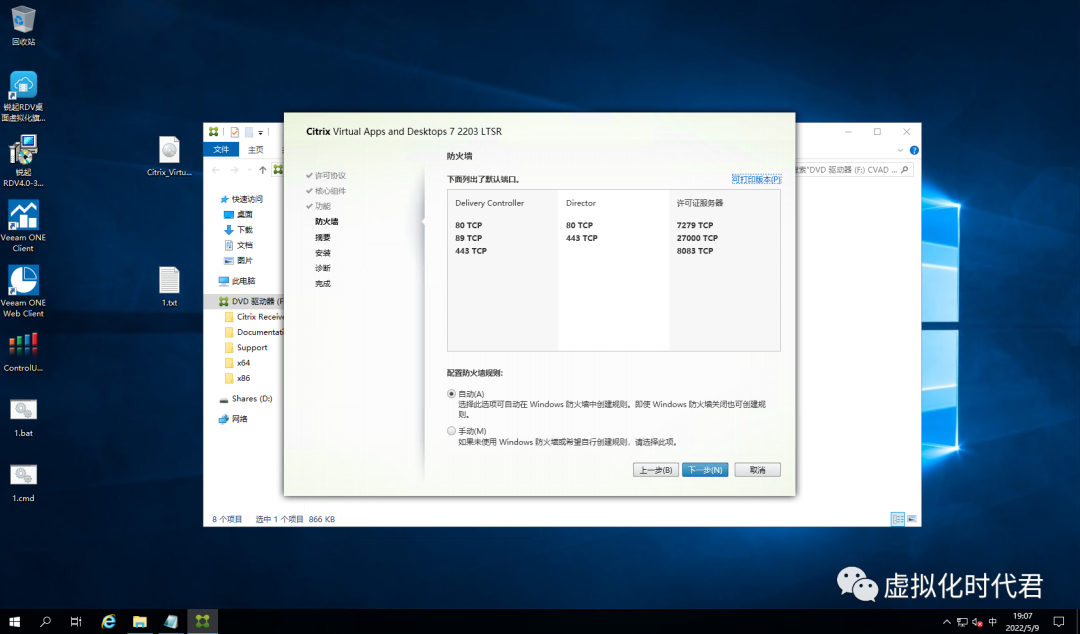Open the notepad-like app on taskbar

pyautogui.click(x=171, y=622)
